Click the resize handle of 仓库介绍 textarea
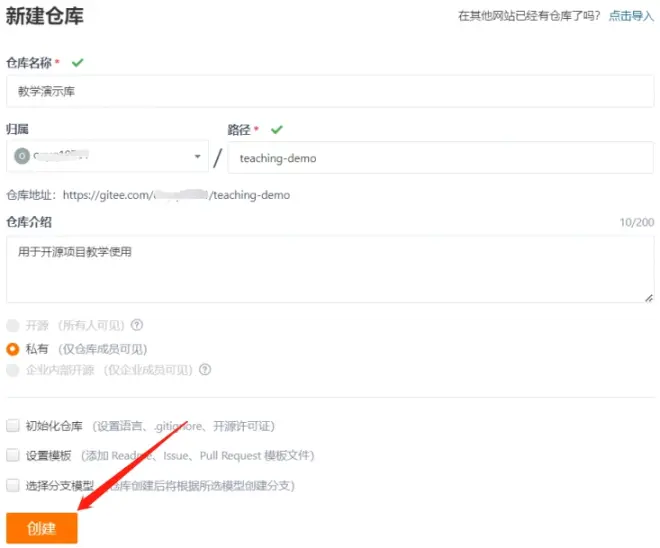660x548 pixels. 648,297
